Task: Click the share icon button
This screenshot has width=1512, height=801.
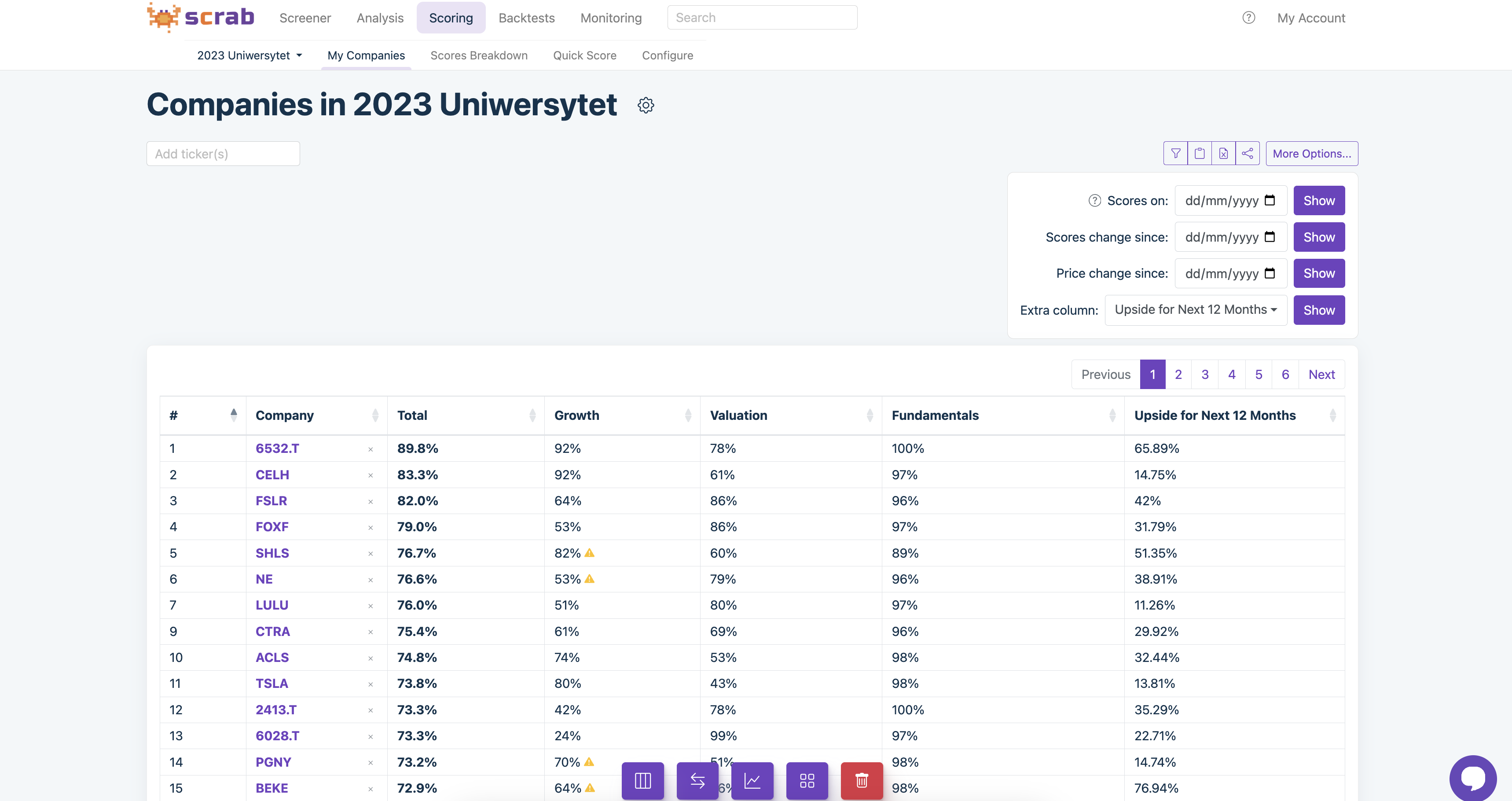Action: click(x=1247, y=153)
